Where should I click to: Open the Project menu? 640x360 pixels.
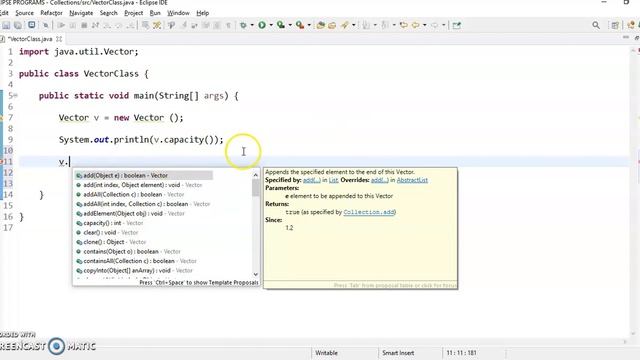point(133,13)
